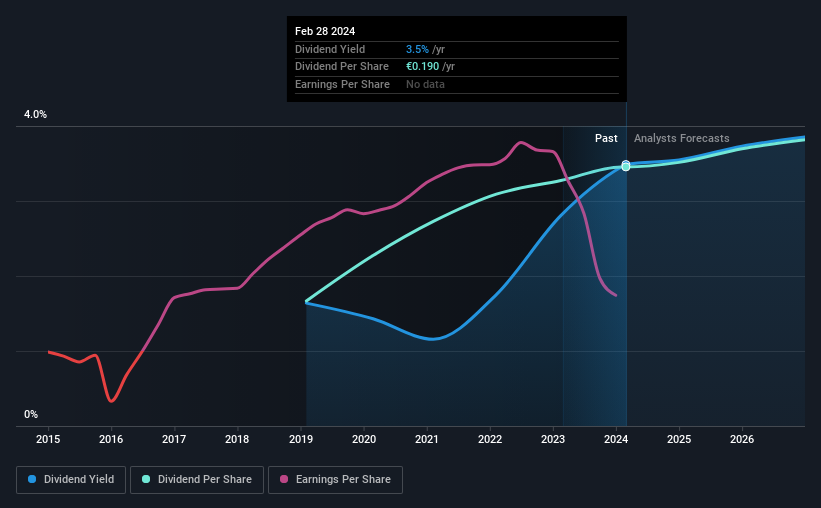Toggle the Dividend Per Share legend button
The height and width of the screenshot is (508, 821).
(x=197, y=480)
